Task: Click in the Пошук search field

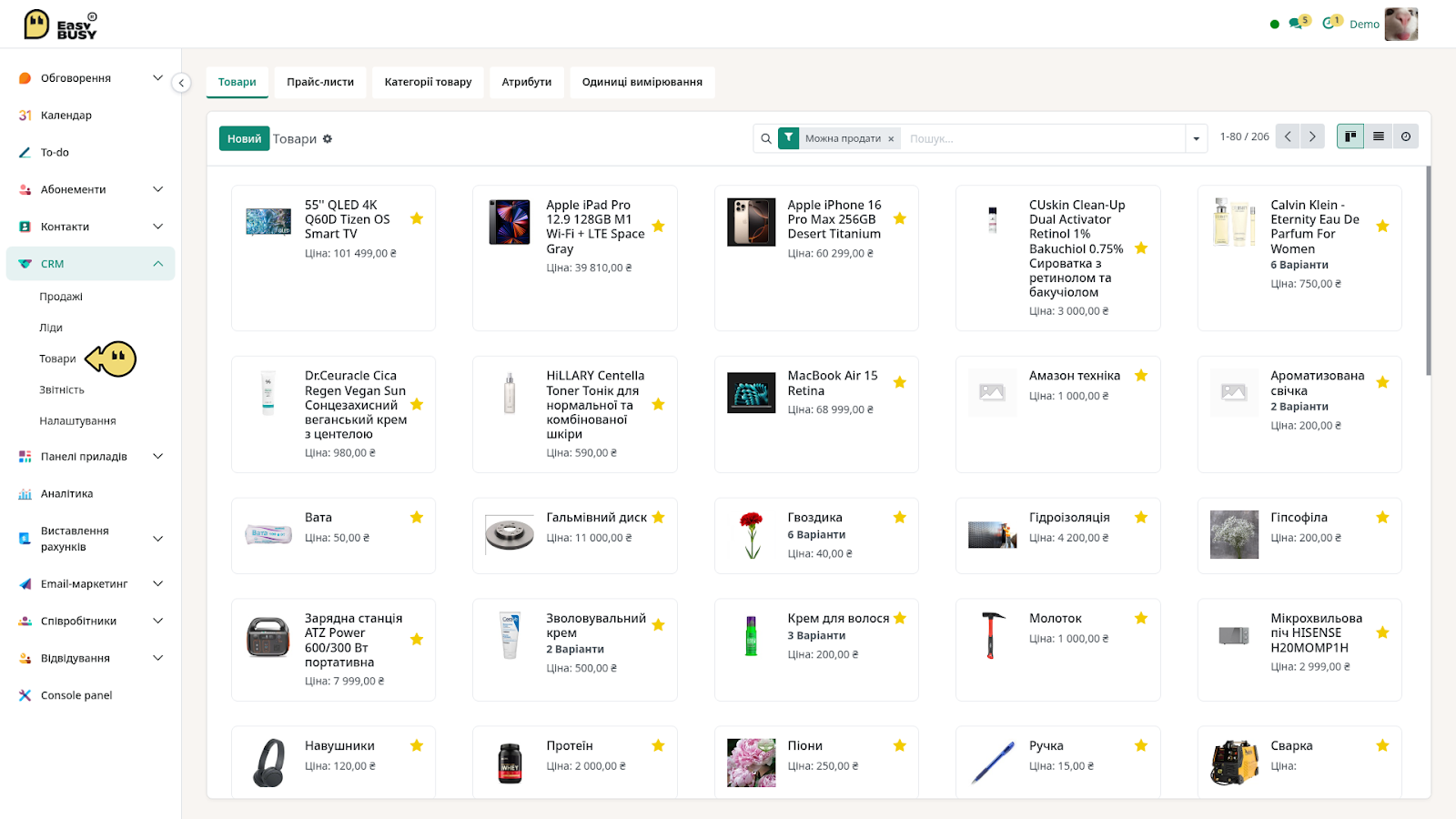Action: point(1044,139)
